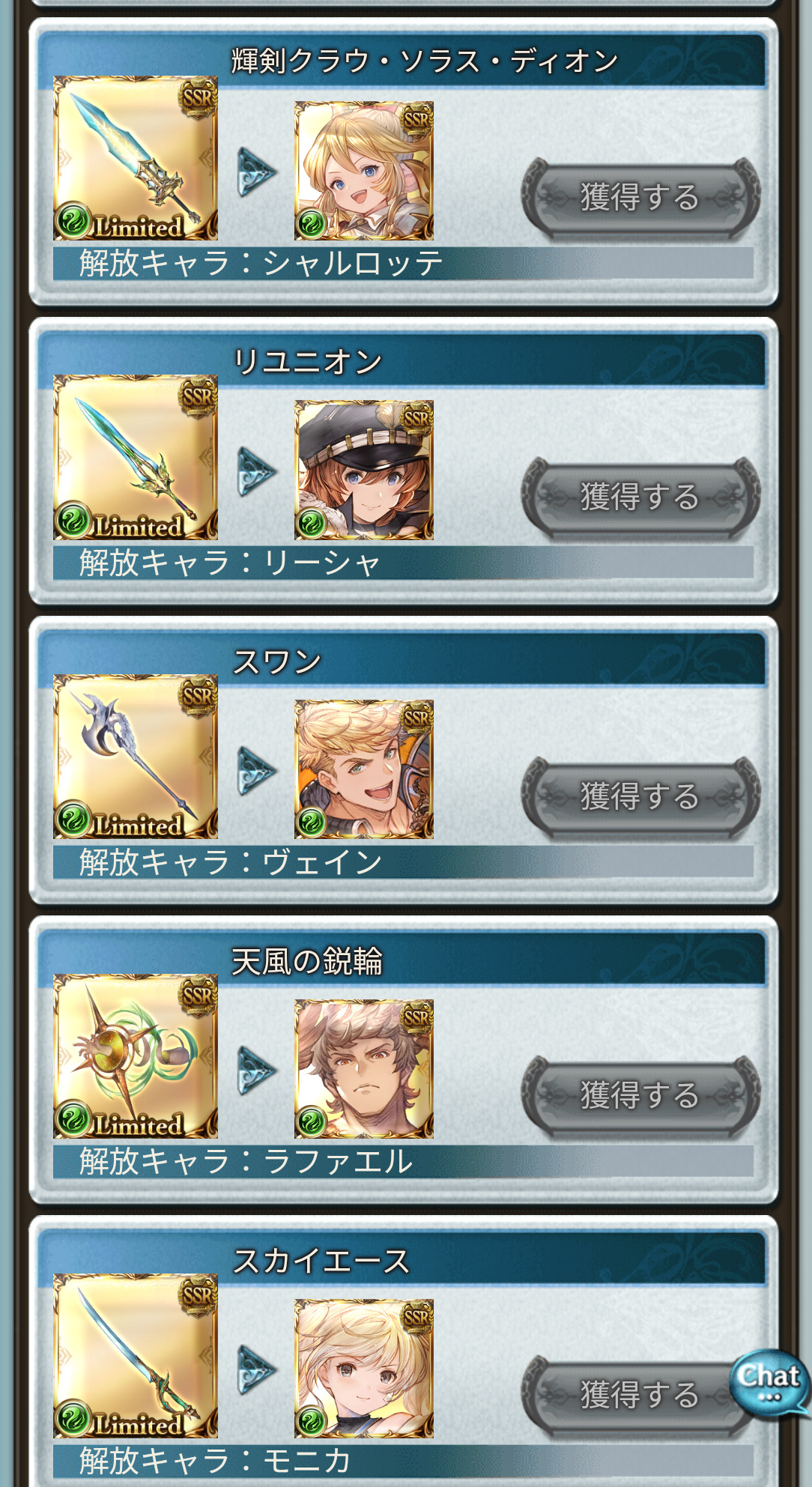Select the リーシャ character portrait
The width and height of the screenshot is (812, 1487).
pos(364,470)
